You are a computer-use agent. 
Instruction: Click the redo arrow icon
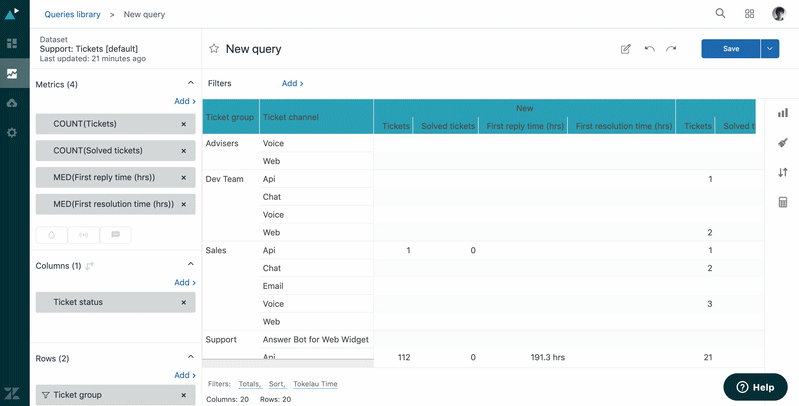(671, 49)
